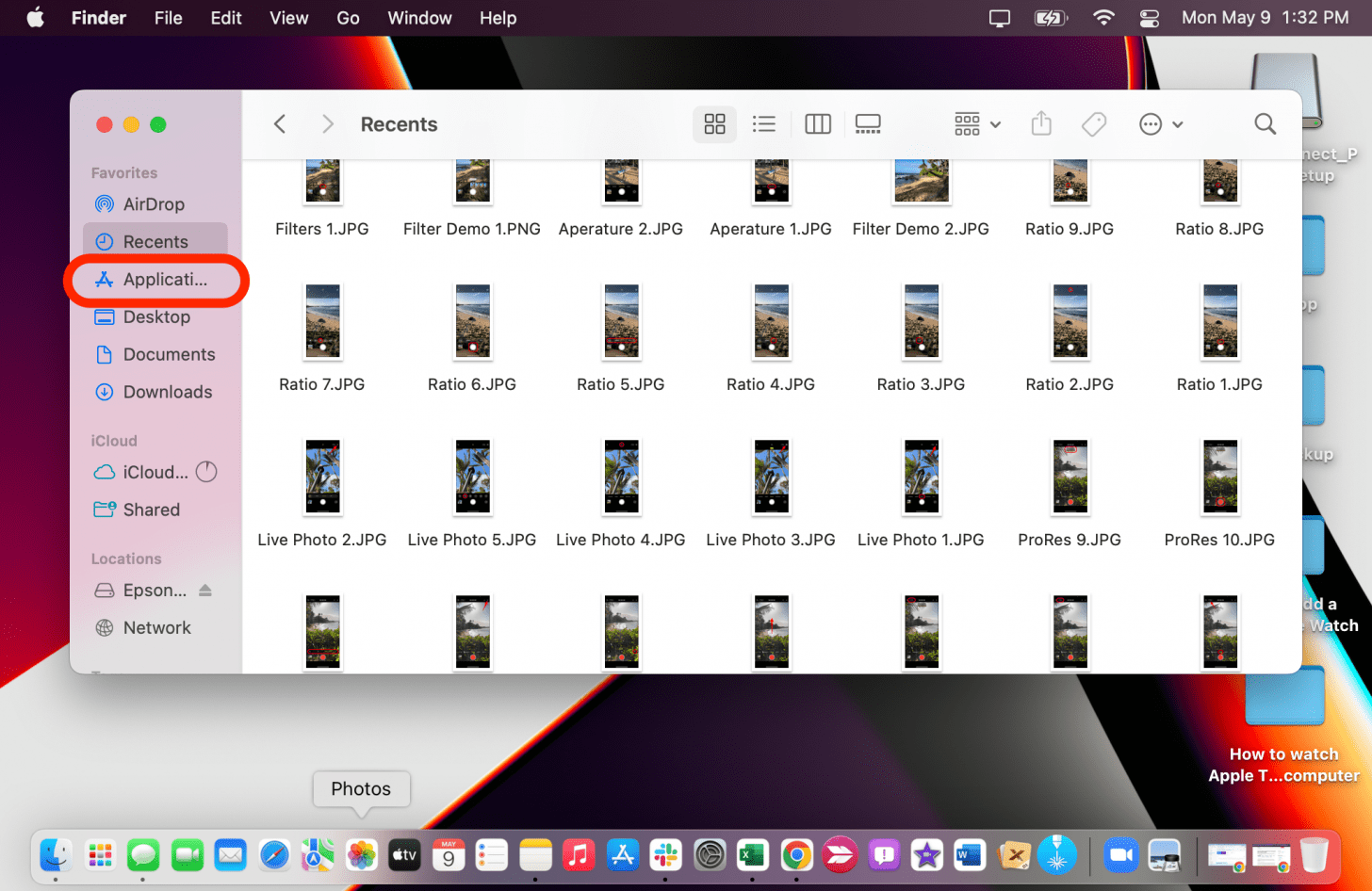
Task: Open the Go menu
Action: 348,18
